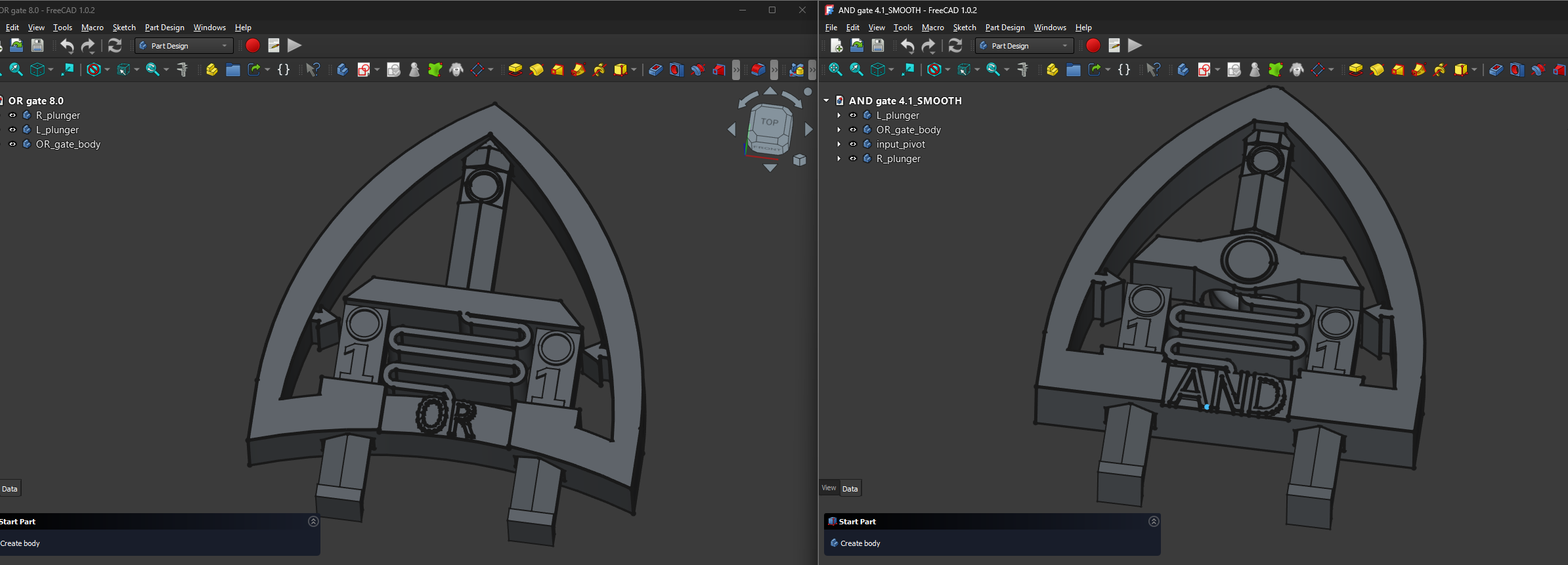Select OR_gate_body in the left model tree
Viewport: 1568px width, 565px height.
(x=68, y=144)
